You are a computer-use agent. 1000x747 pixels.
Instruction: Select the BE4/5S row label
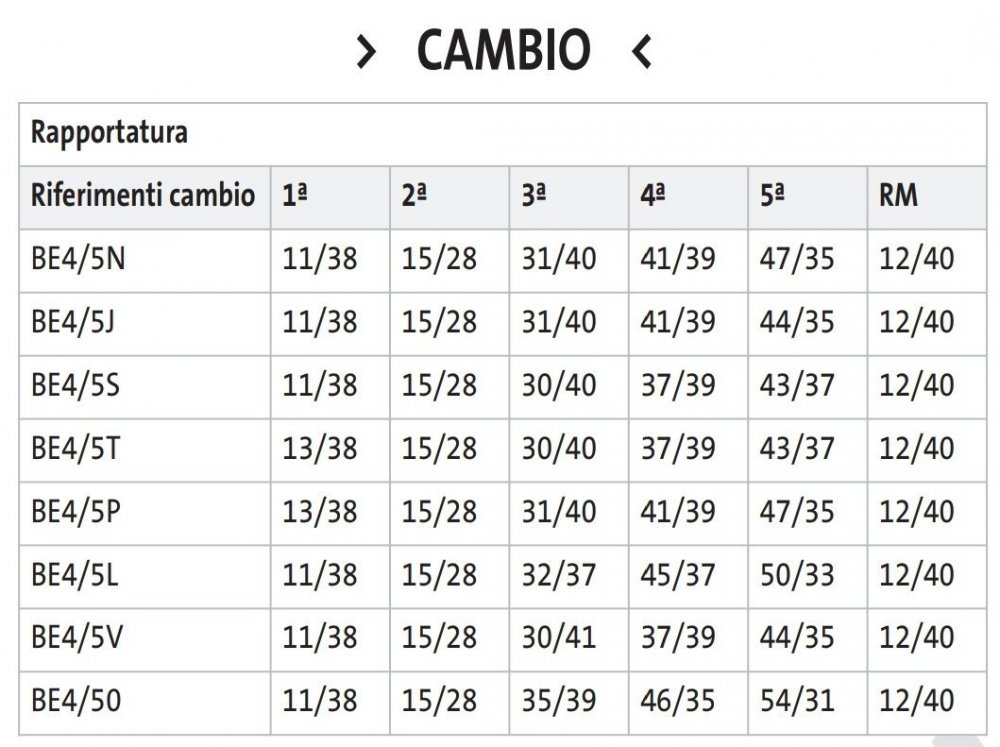[x=76, y=386]
